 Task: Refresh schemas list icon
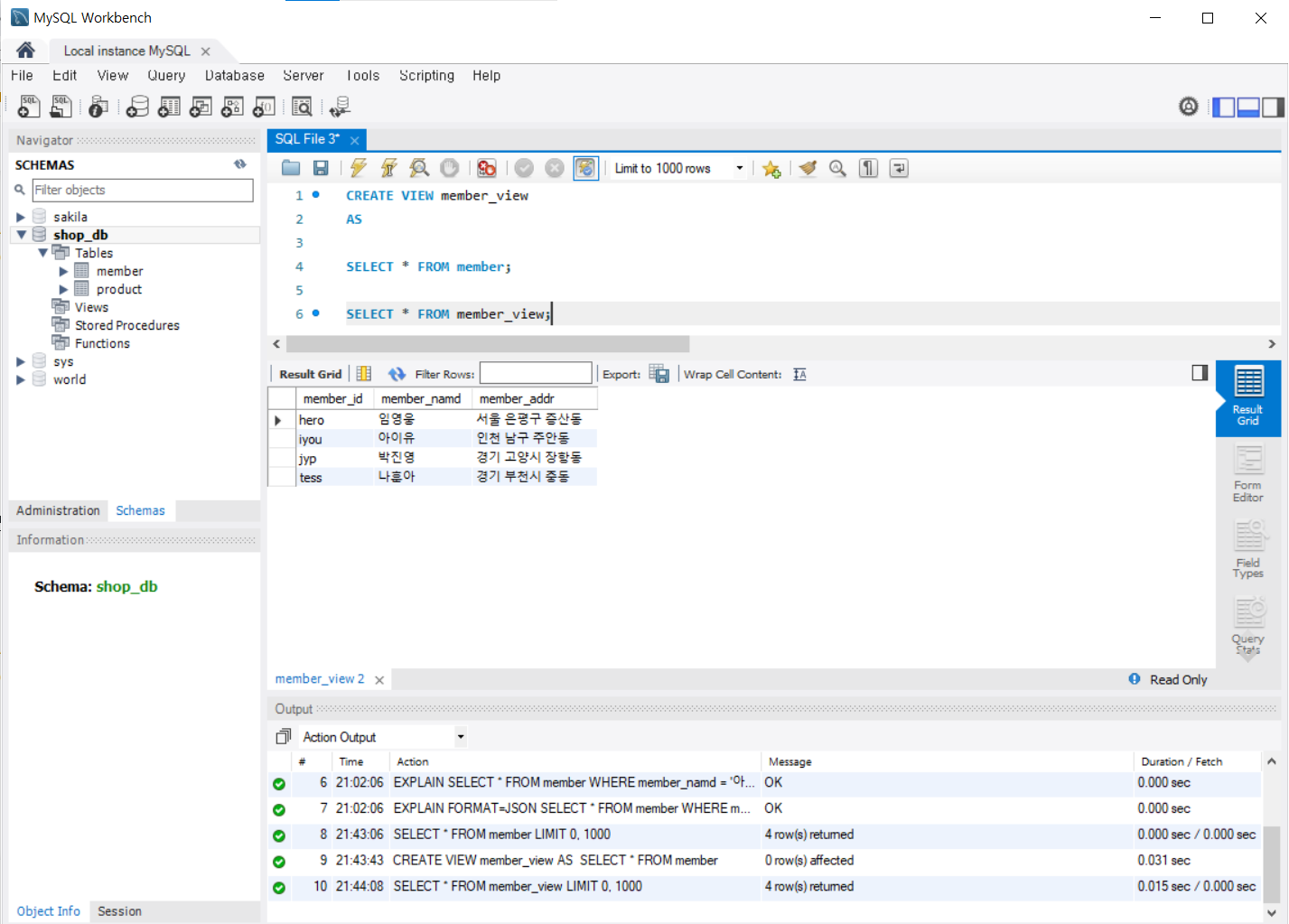[x=240, y=164]
